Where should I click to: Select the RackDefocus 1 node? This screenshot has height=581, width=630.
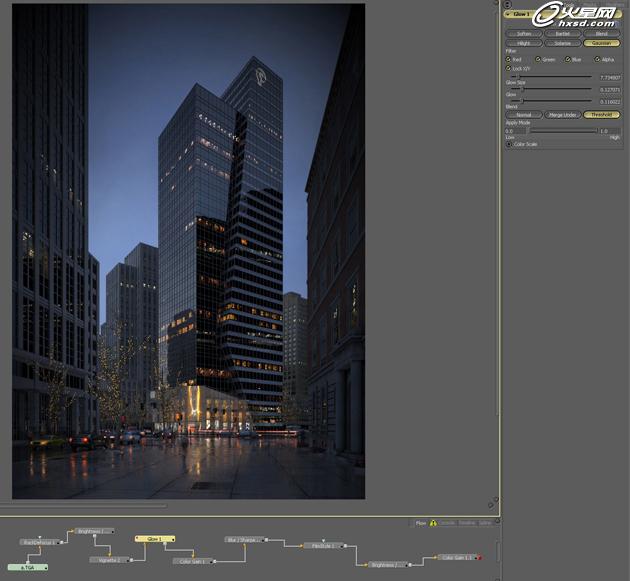click(40, 542)
